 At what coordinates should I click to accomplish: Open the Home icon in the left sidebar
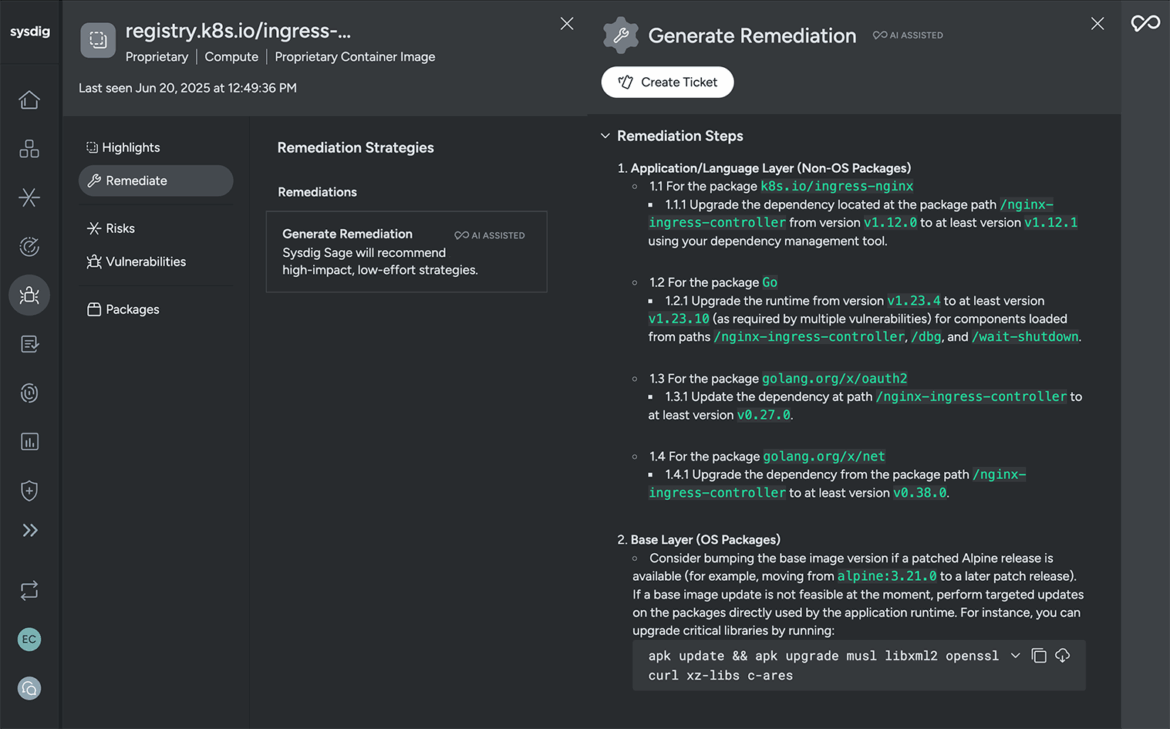(x=29, y=100)
